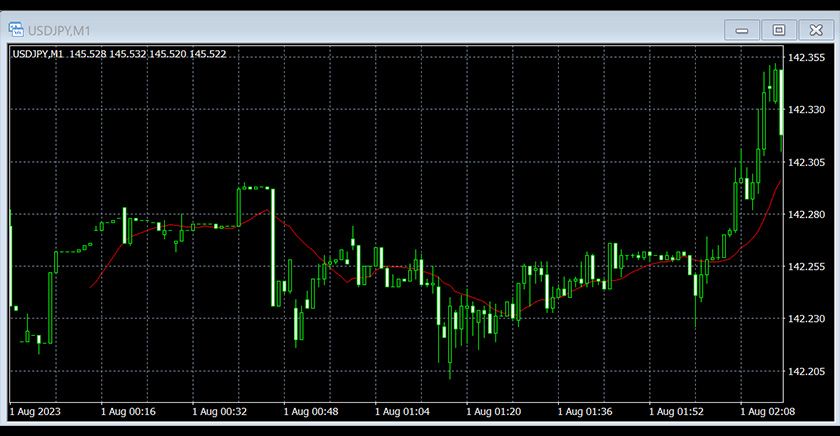
Task: Click the 1 Aug 02:08 time label
Action: (768, 411)
